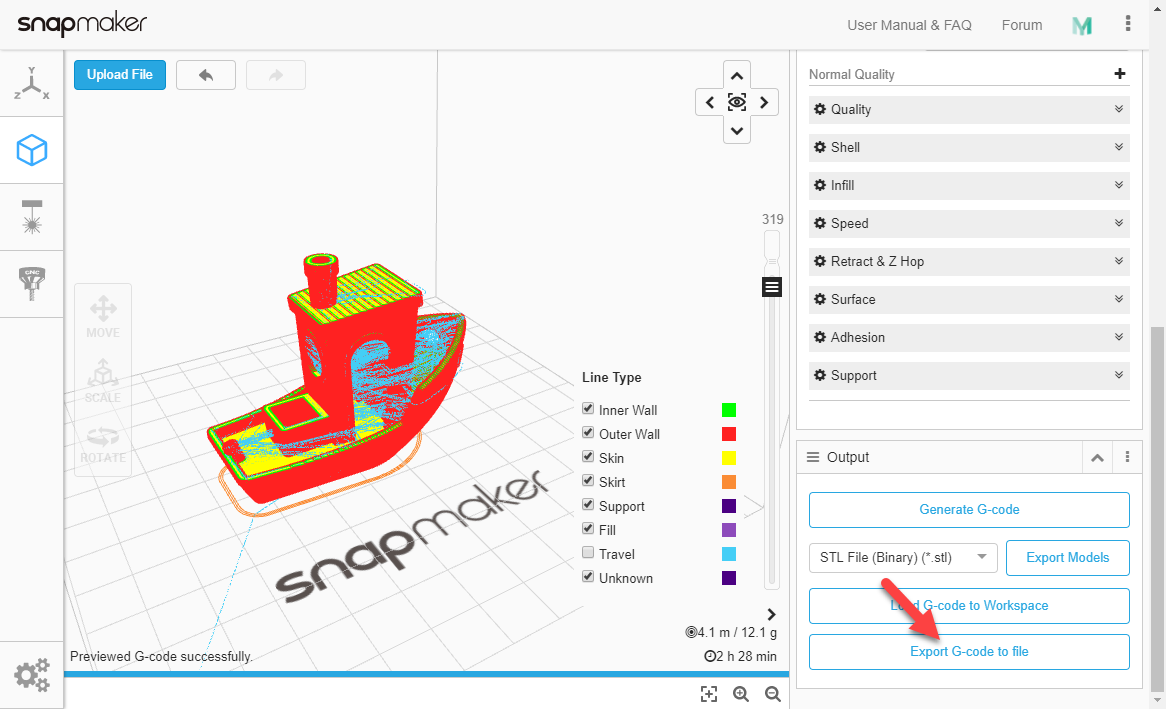Rotate view down with bottom arrow
Screen dimensions: 1166x709
coord(737,130)
